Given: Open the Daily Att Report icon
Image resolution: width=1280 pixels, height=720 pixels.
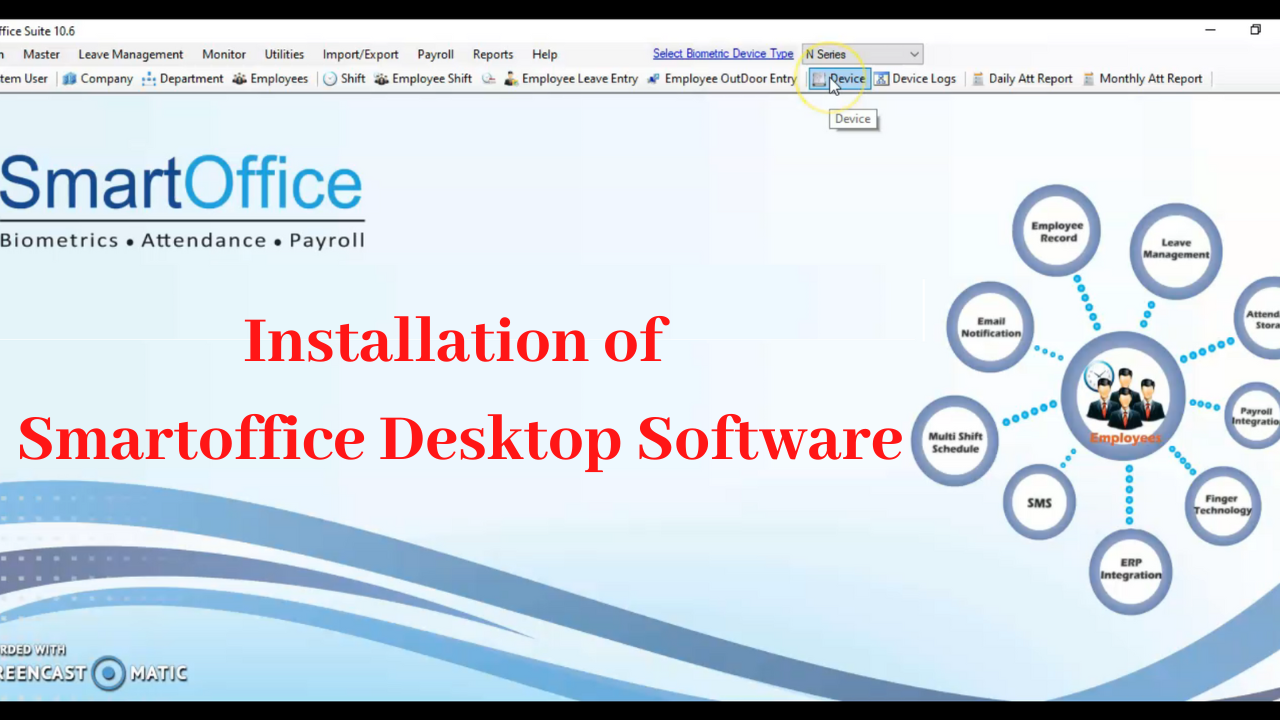Looking at the screenshot, I should click(x=1022, y=78).
